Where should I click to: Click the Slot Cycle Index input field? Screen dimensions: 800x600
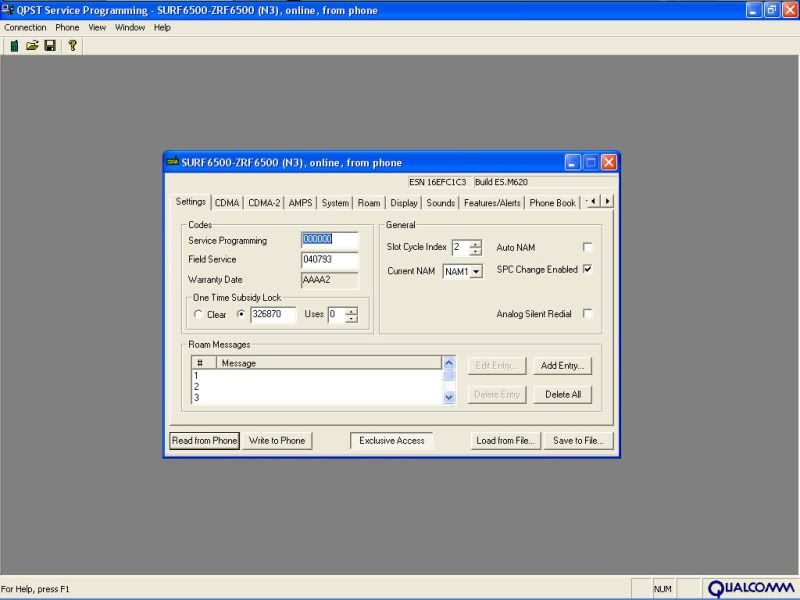pyautogui.click(x=461, y=248)
